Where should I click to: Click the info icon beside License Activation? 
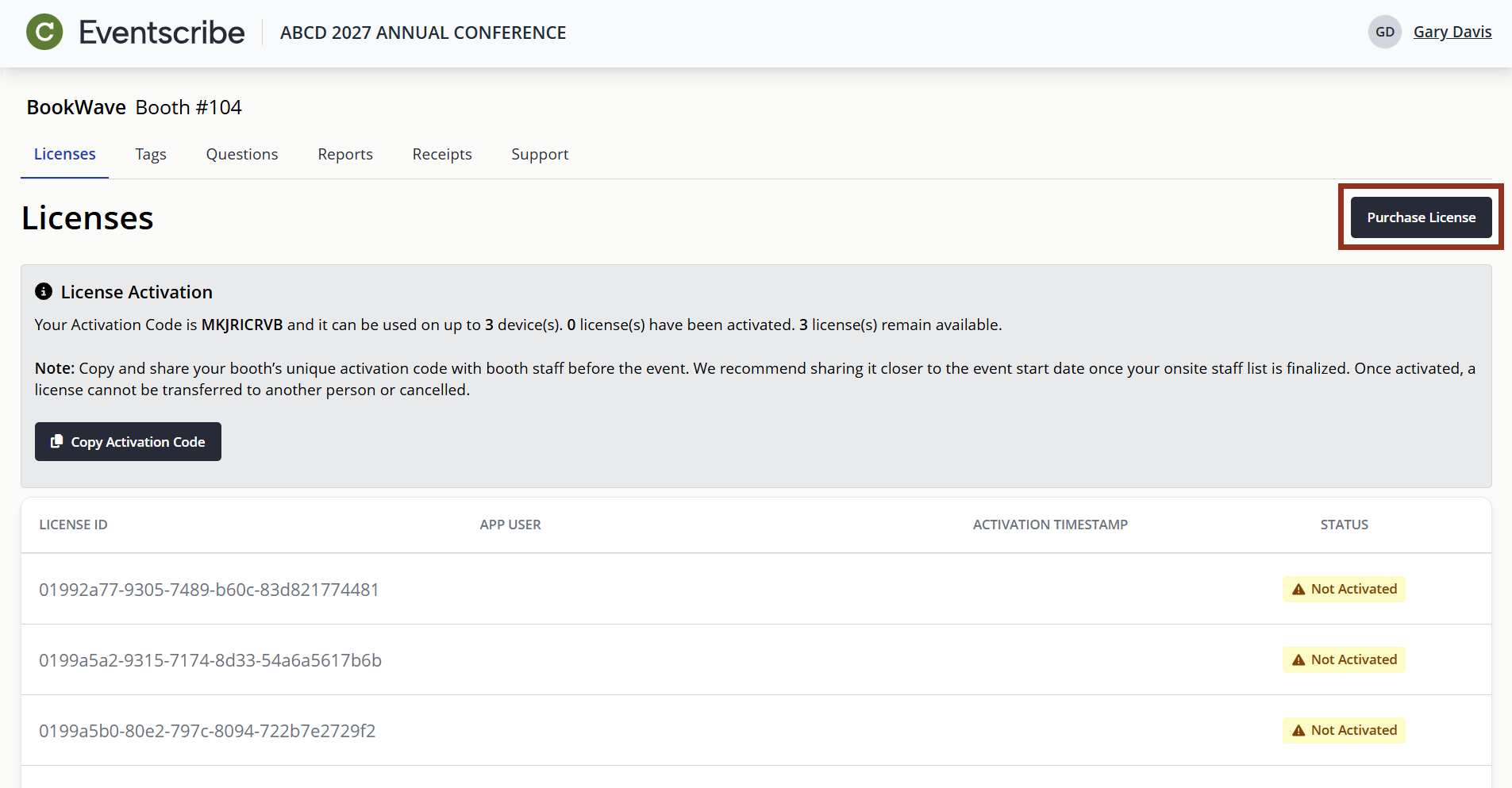44,291
